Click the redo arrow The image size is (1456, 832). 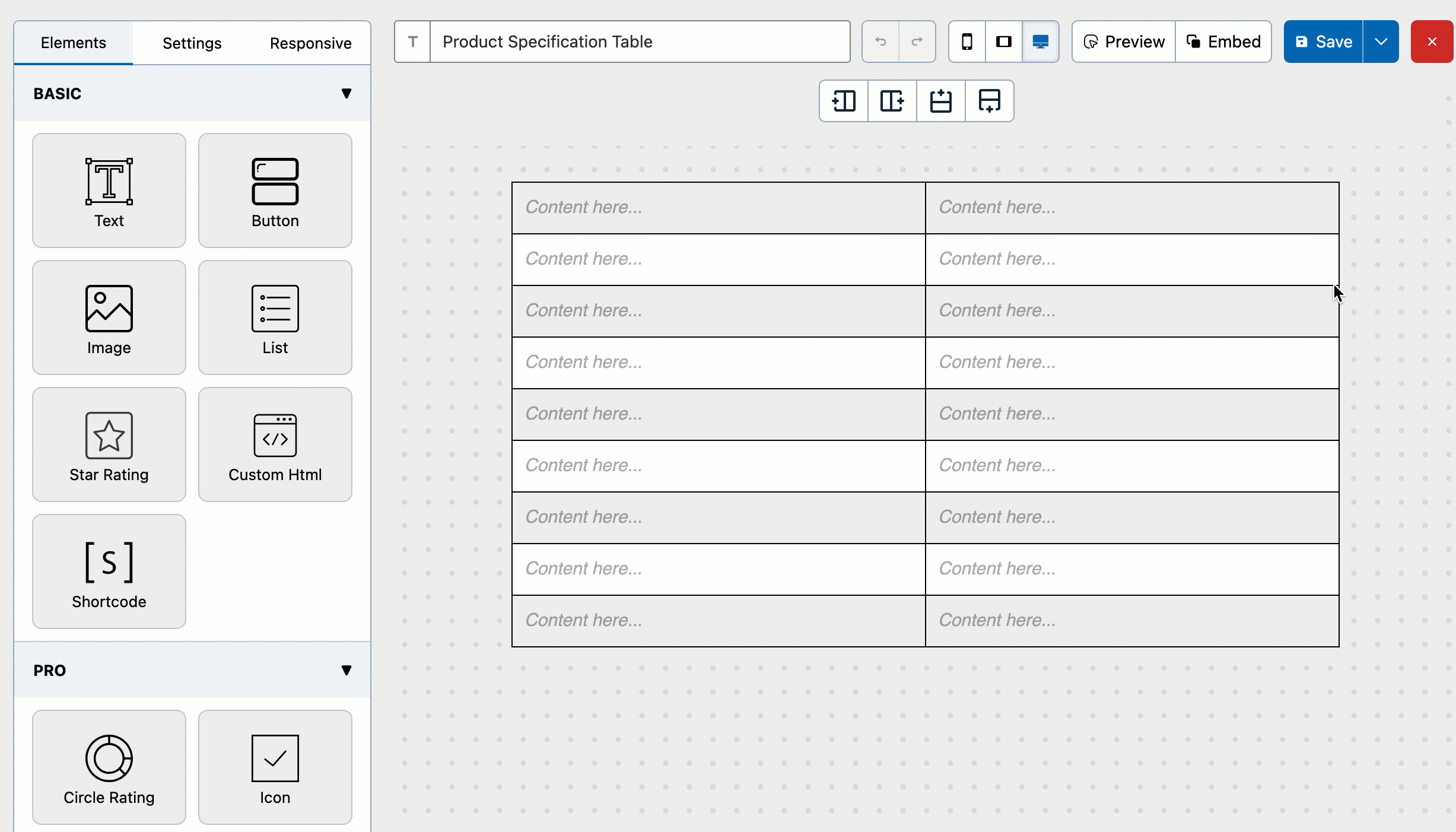[x=917, y=42]
